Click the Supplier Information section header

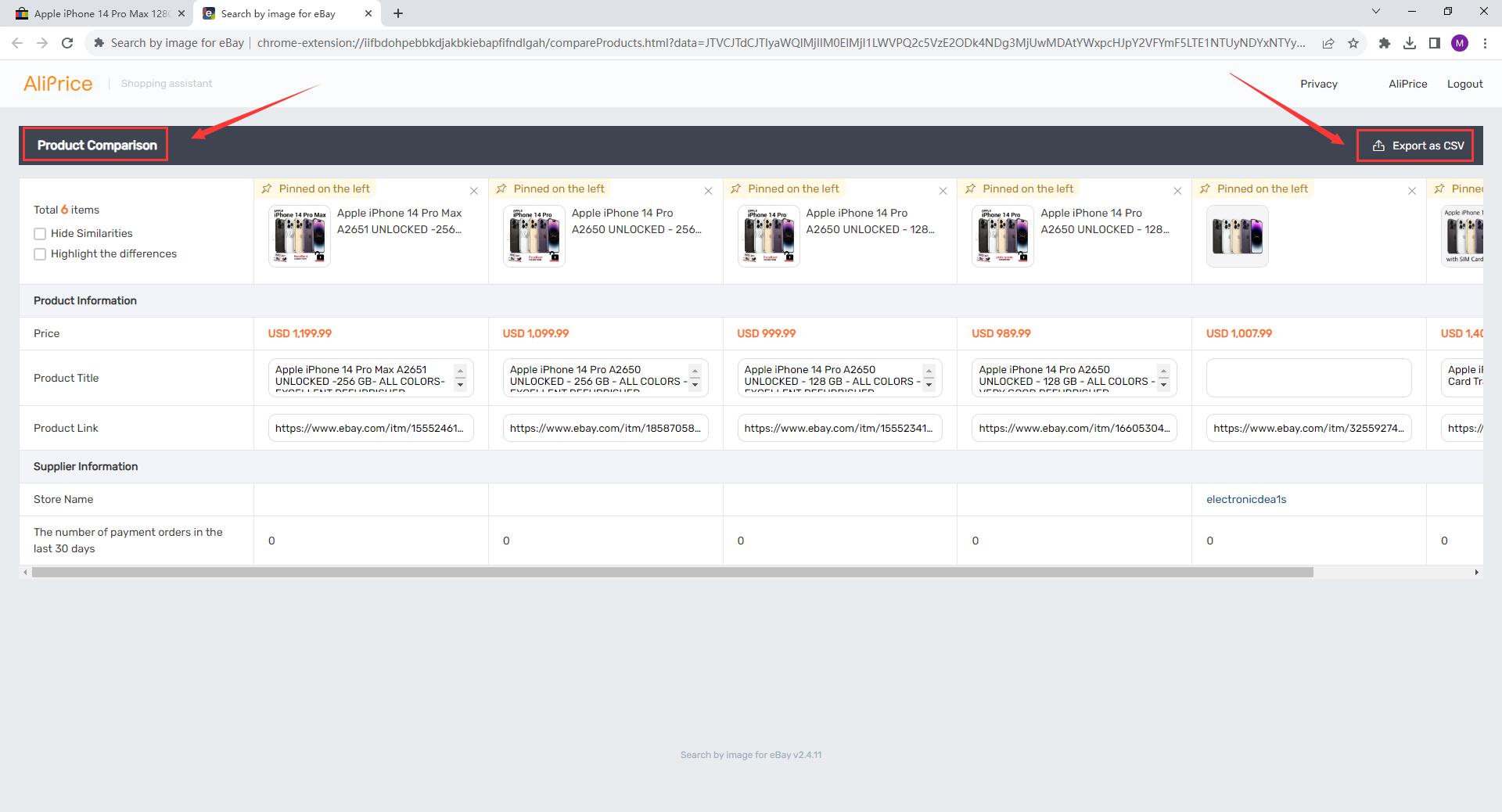[86, 466]
